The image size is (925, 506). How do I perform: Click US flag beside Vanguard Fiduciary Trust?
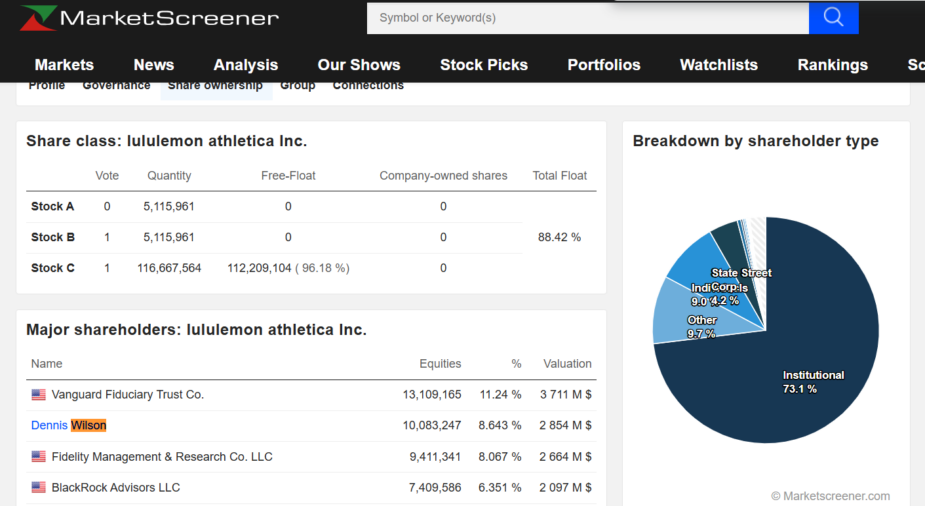39,395
